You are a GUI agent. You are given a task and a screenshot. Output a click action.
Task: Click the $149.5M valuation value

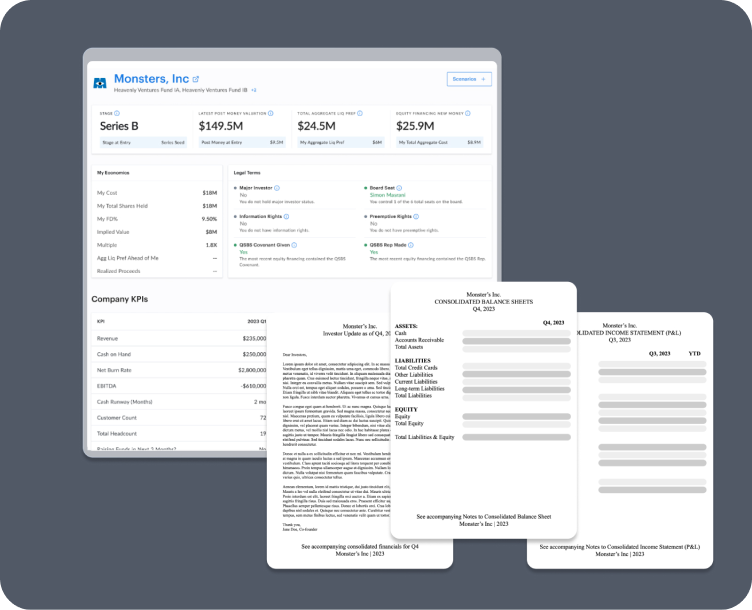point(221,126)
